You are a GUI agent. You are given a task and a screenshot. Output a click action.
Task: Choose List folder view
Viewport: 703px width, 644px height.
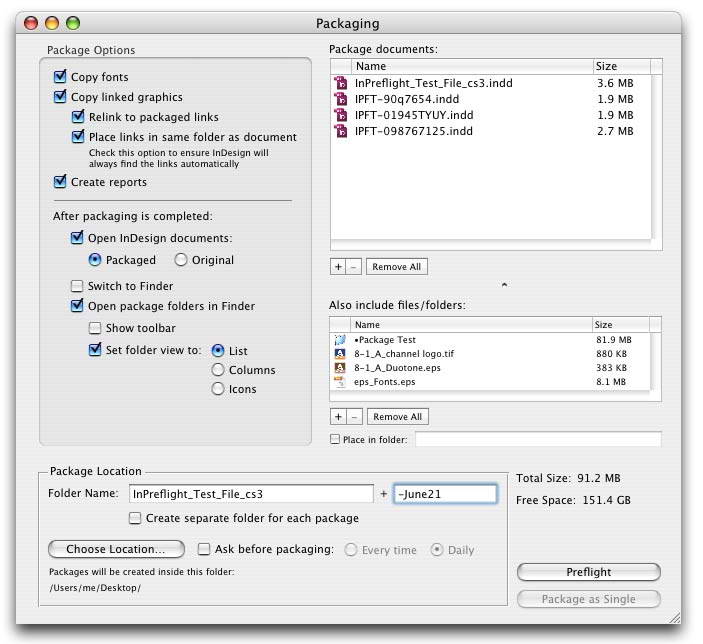click(218, 351)
